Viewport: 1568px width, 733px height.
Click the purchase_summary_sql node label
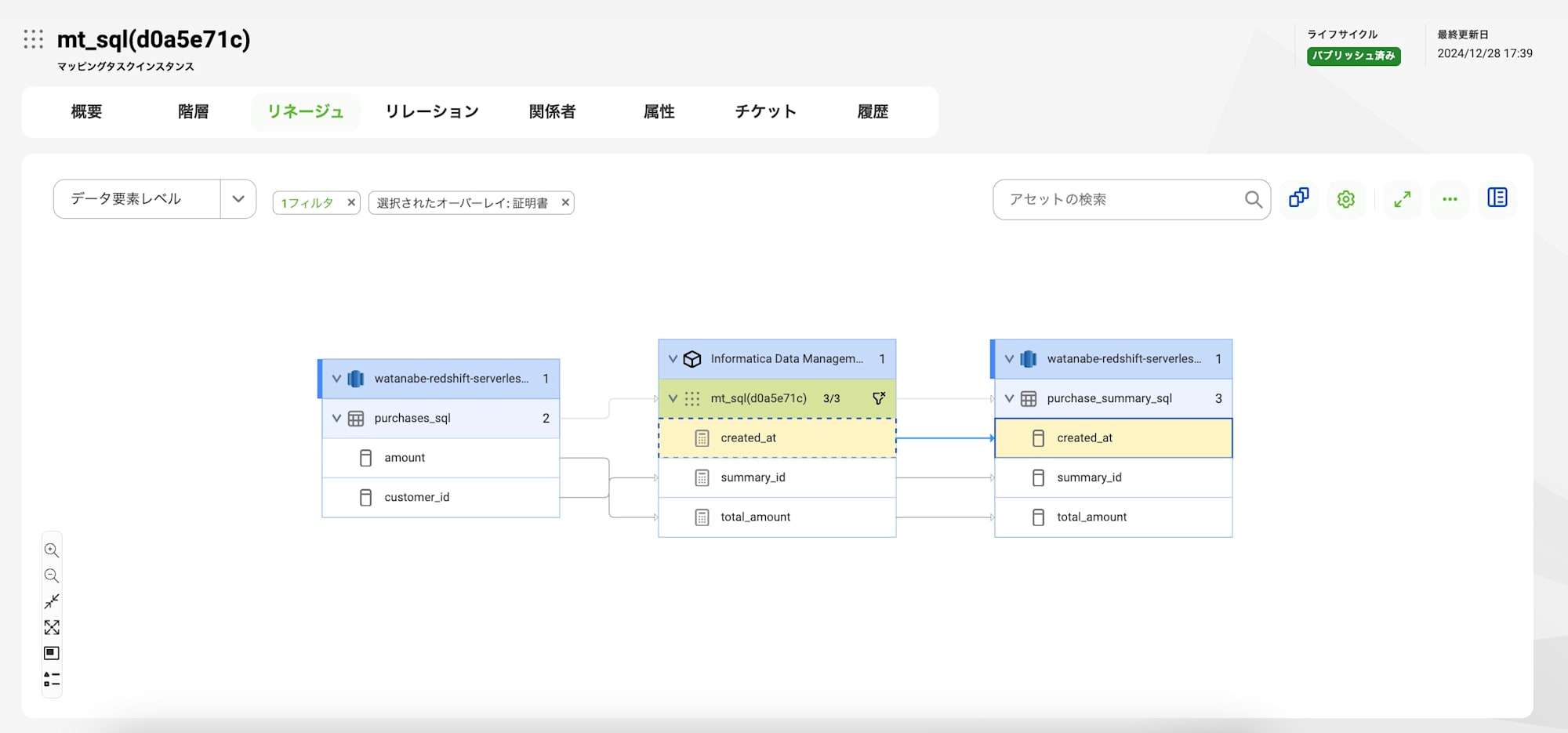(x=1109, y=398)
